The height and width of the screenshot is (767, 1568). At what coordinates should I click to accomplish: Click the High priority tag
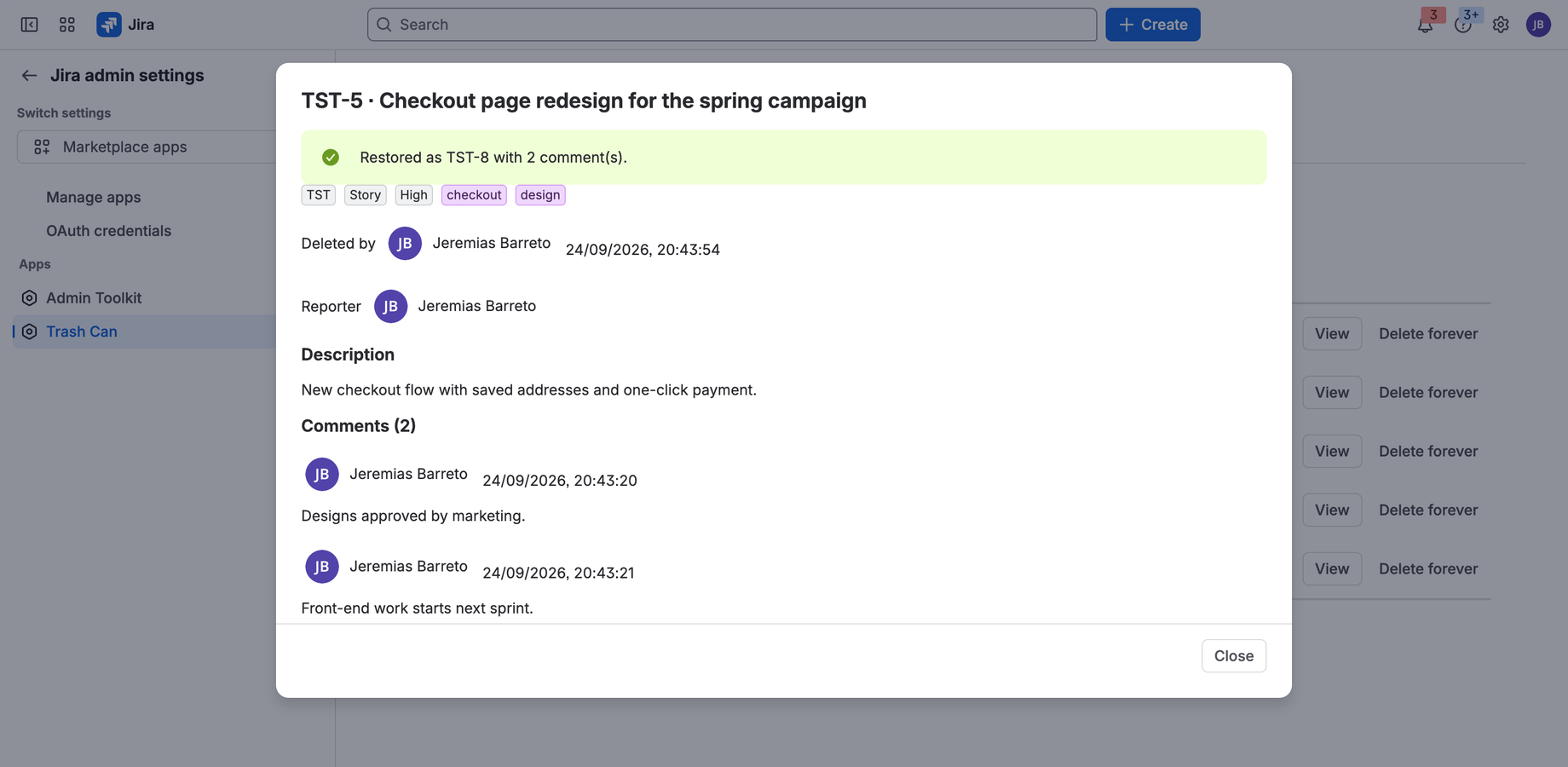click(x=413, y=195)
